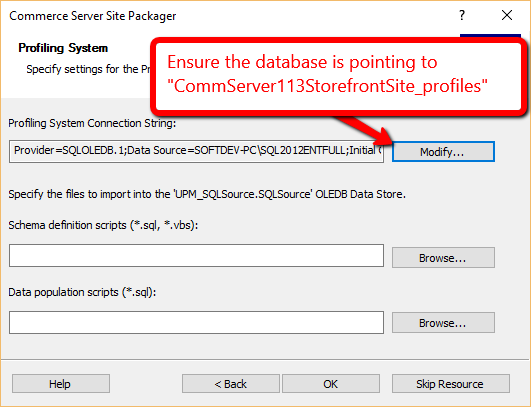Click the Commerce Server Site Packager title text
Viewport: 531px width, 407px height.
click(93, 16)
